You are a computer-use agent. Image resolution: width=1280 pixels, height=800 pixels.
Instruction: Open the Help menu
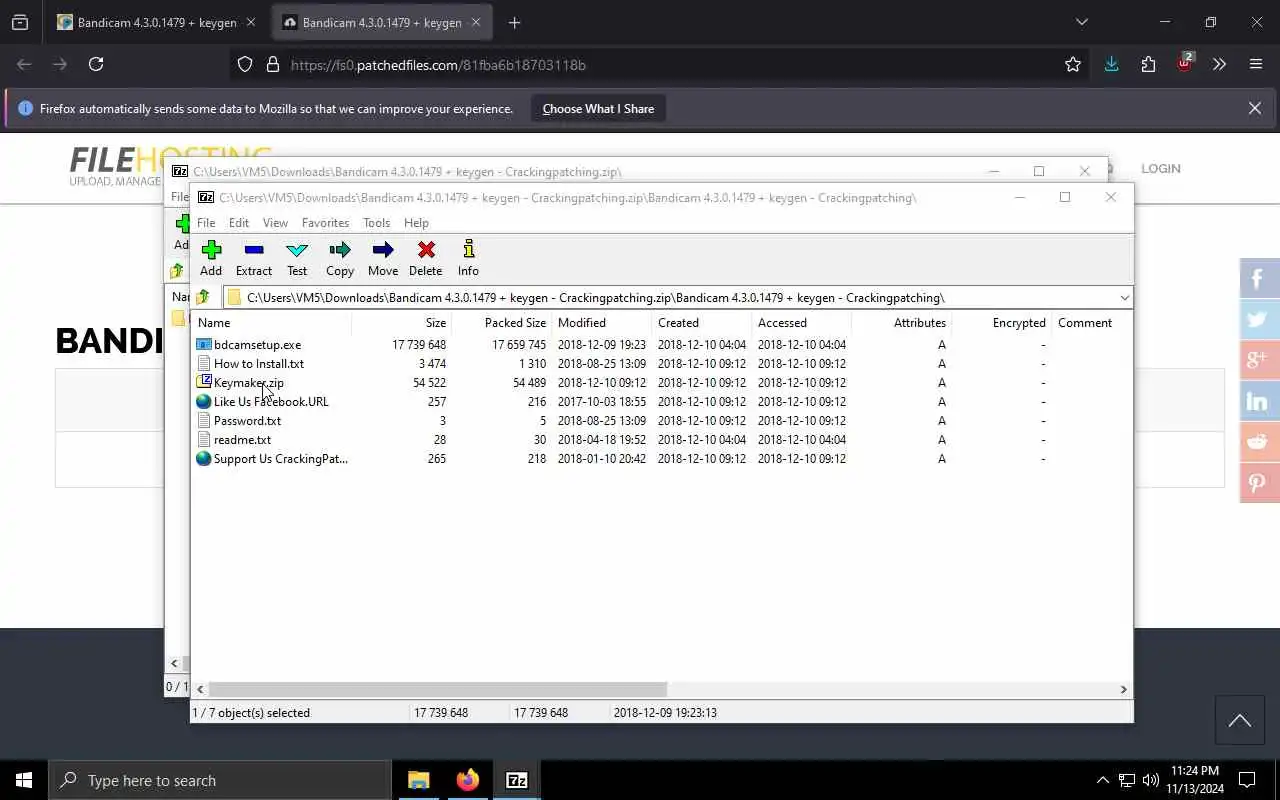416,222
